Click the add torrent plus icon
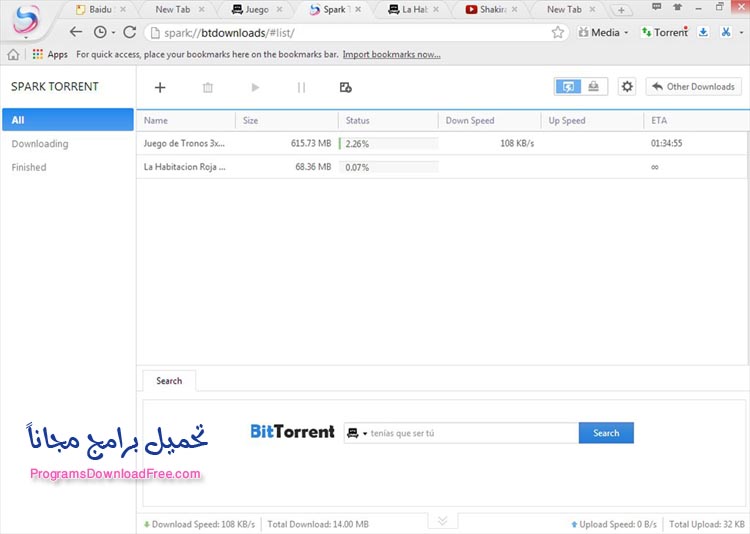Screen dimensions: 750x534 (x=160, y=88)
